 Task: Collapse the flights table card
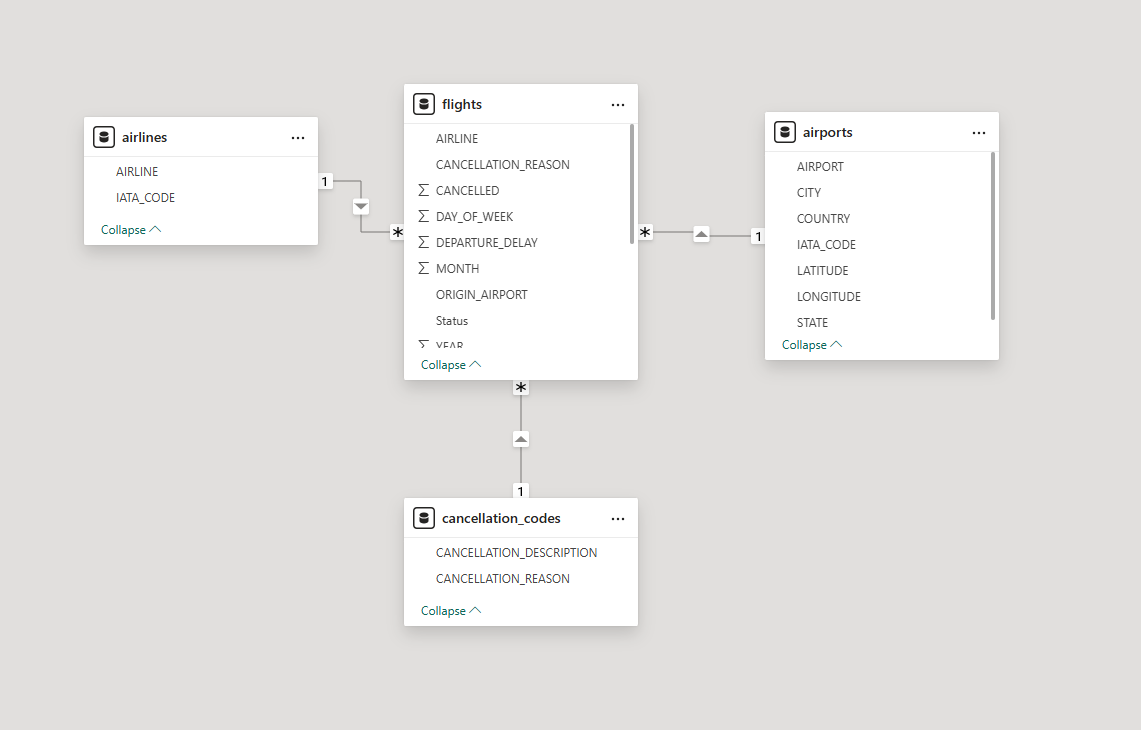pos(451,365)
